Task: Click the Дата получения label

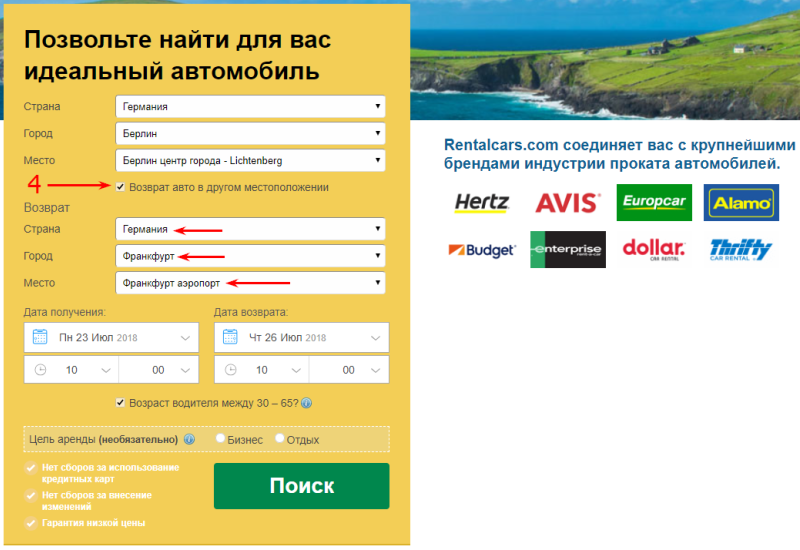Action: click(65, 312)
